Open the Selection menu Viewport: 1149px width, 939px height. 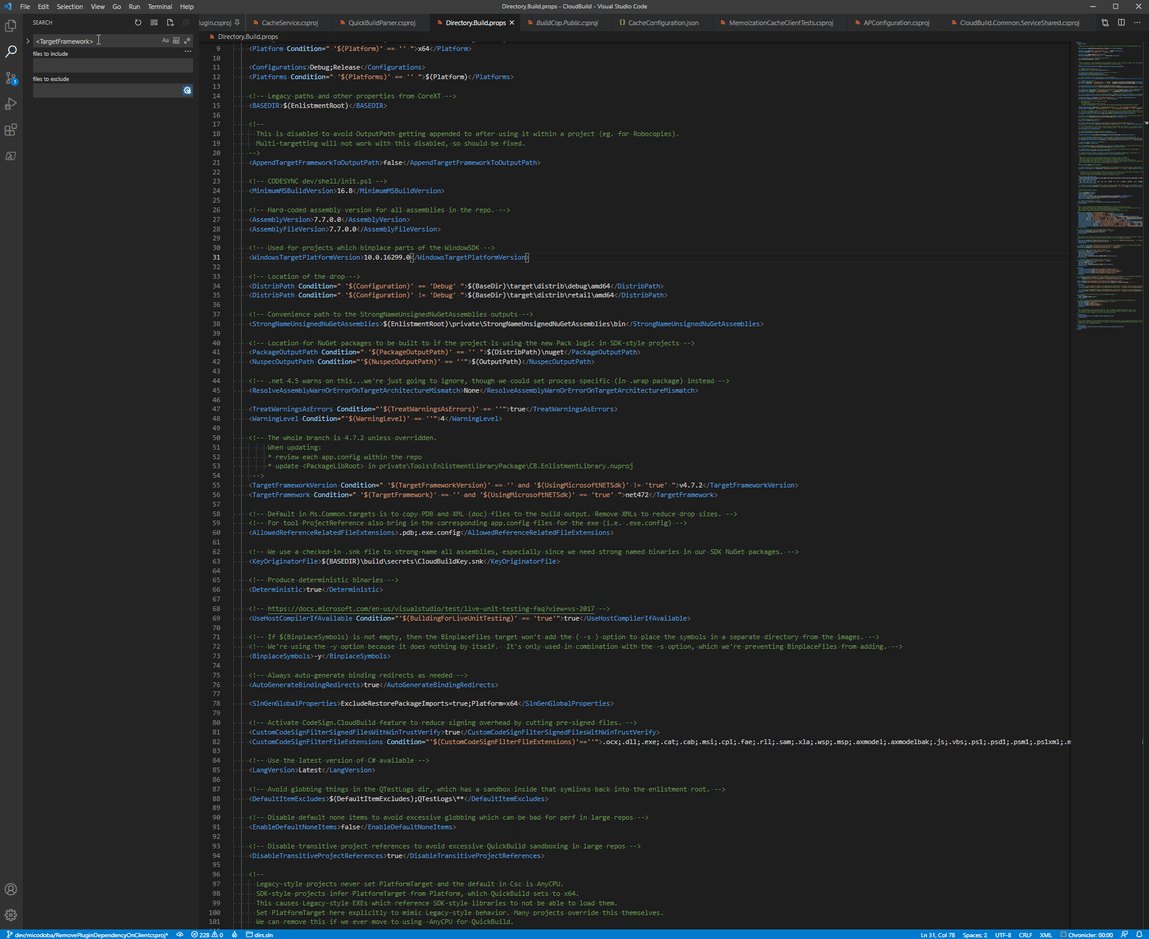click(70, 7)
